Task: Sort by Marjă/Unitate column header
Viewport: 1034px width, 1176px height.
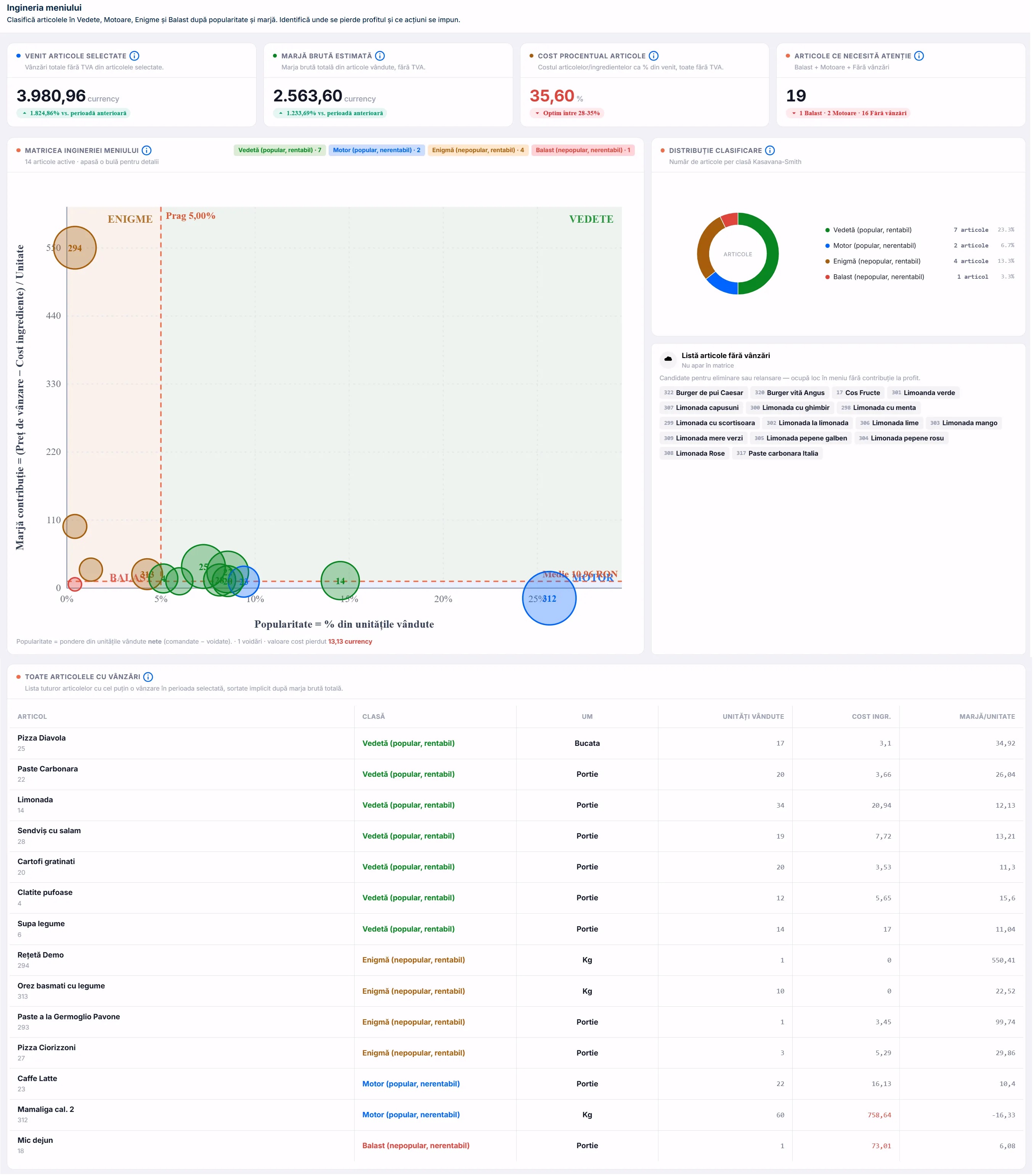Action: pos(987,717)
